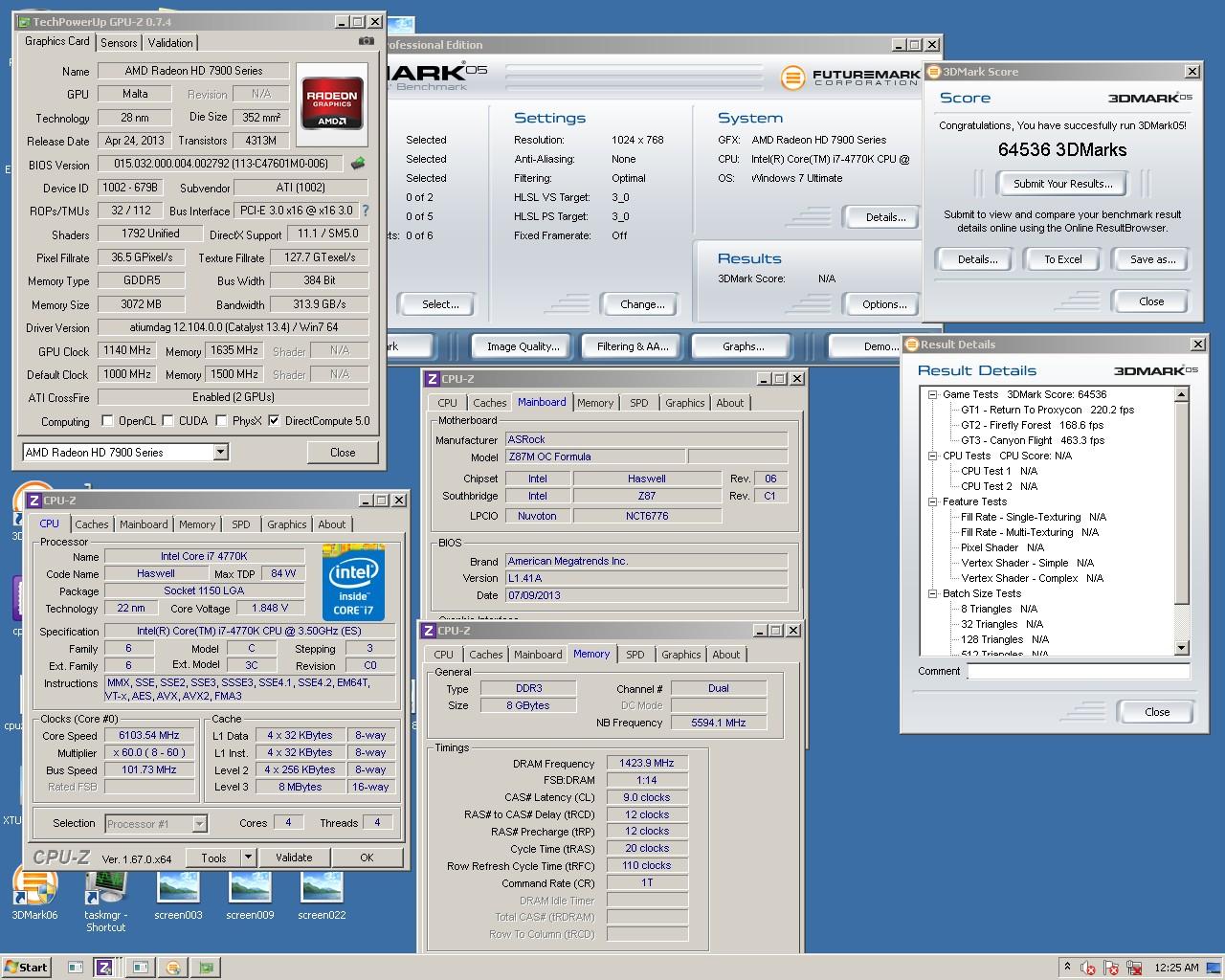Collapse the CPU Tests tree node
This screenshot has width=1225, height=980.
coord(933,456)
